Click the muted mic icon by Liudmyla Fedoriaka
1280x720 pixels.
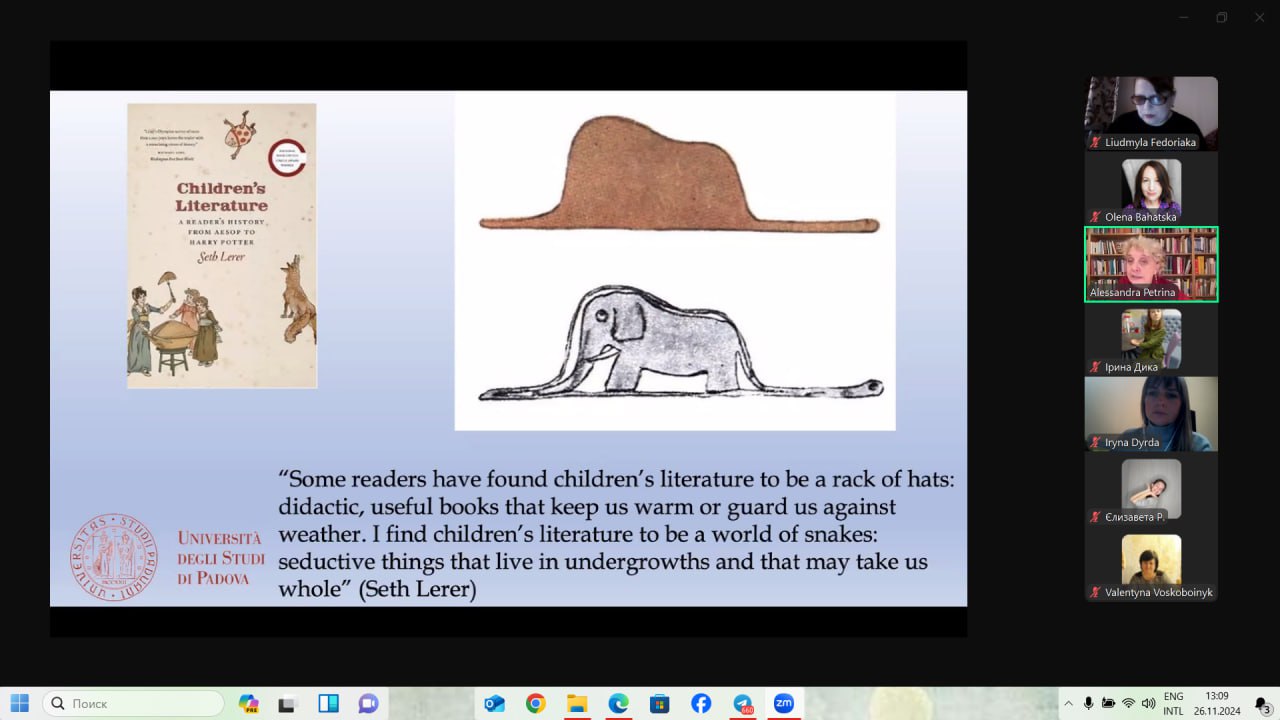[1095, 143]
